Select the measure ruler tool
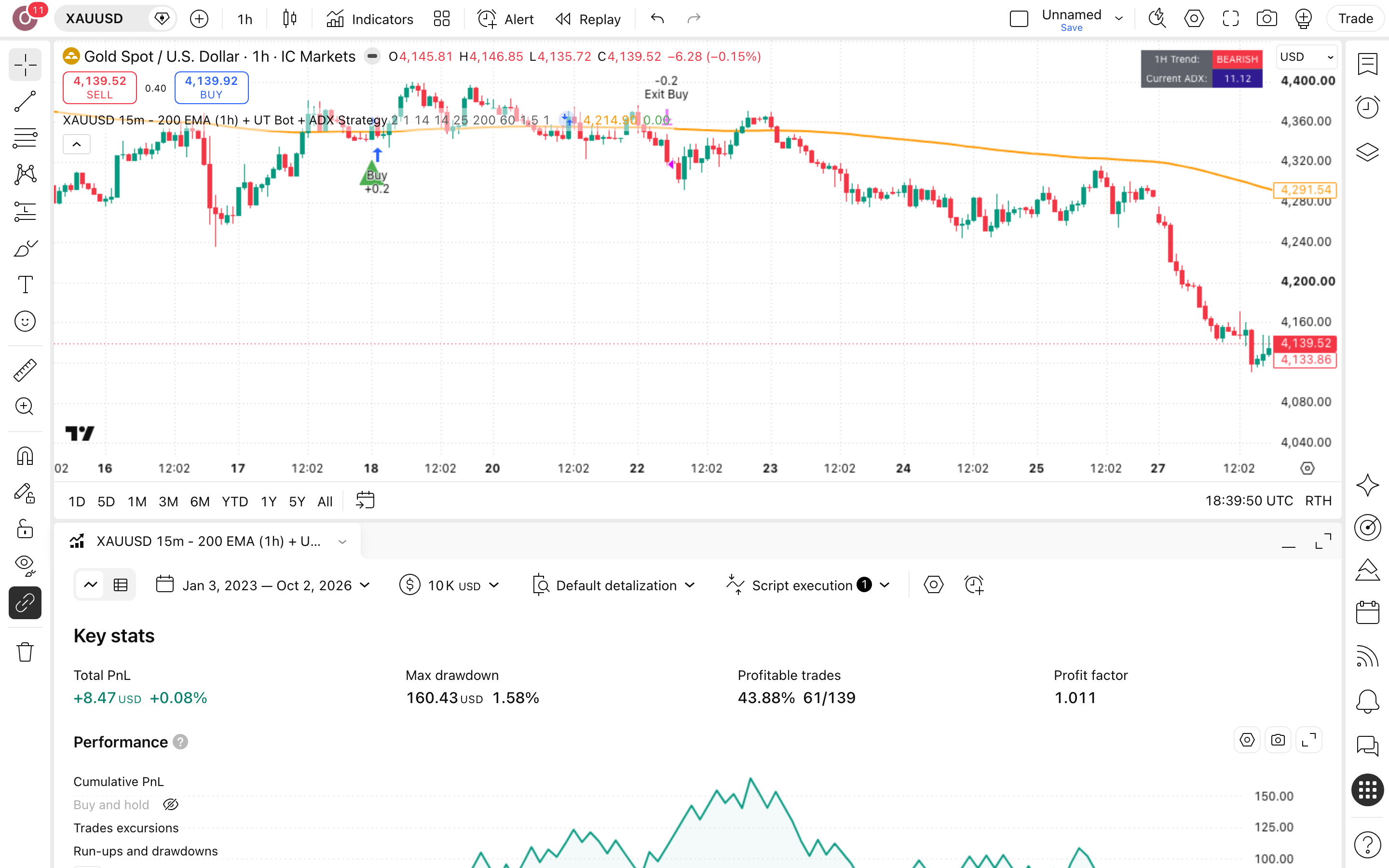The height and width of the screenshot is (868, 1389). tap(25, 370)
